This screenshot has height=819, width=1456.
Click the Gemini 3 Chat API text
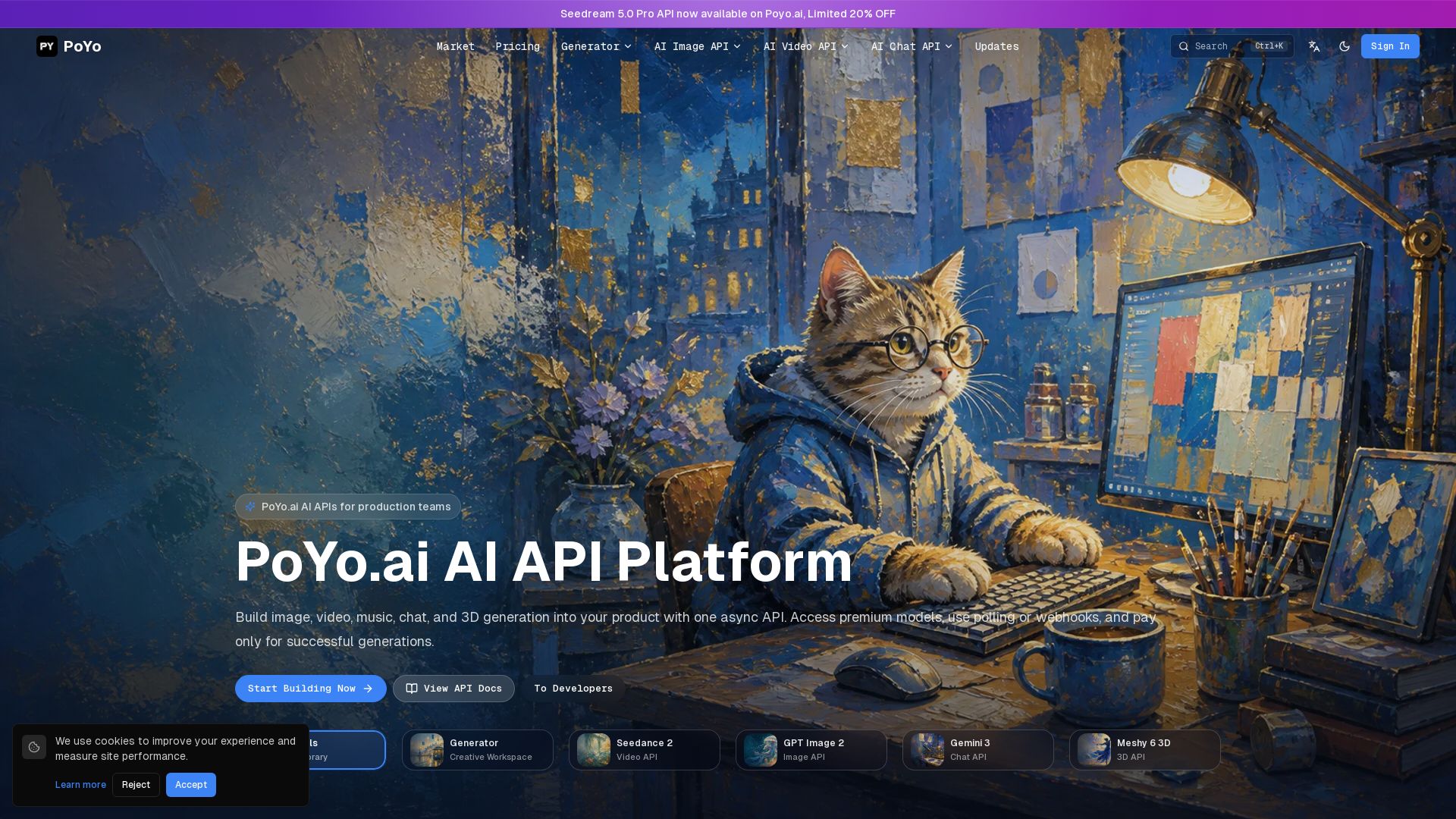970,750
